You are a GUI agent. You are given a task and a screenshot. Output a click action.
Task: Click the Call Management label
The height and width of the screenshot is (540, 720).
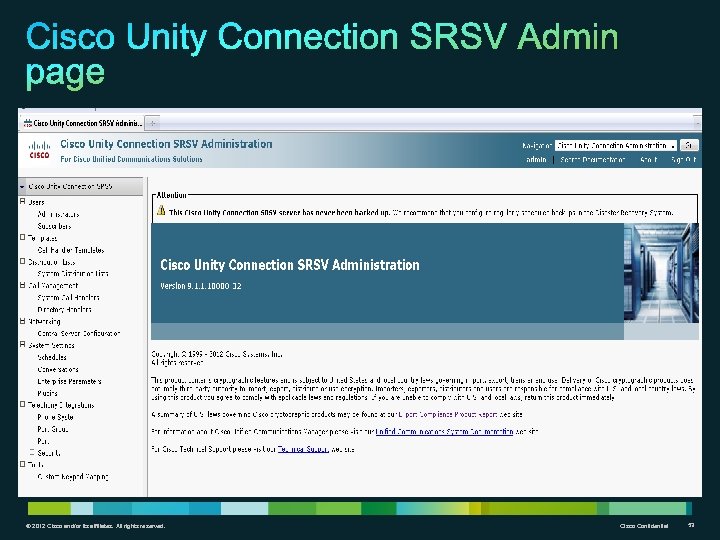pyautogui.click(x=53, y=286)
